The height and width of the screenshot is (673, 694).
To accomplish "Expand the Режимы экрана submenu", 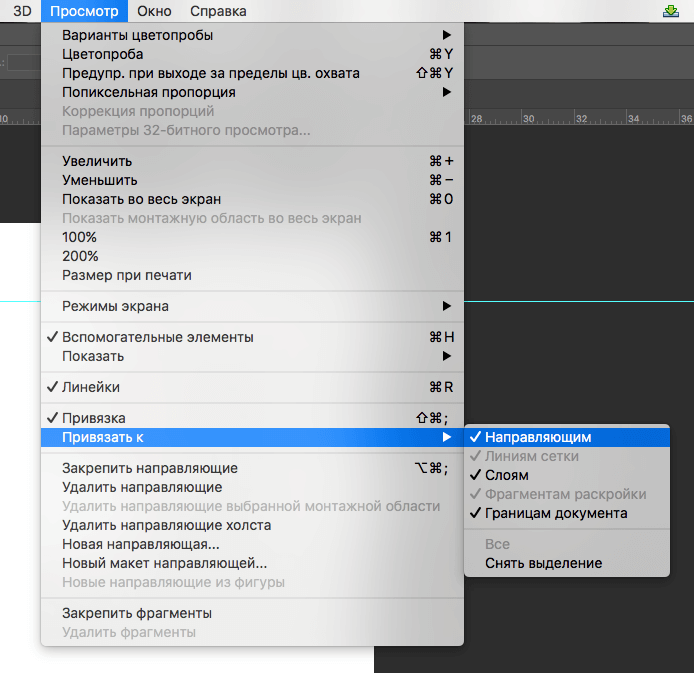I will [115, 306].
